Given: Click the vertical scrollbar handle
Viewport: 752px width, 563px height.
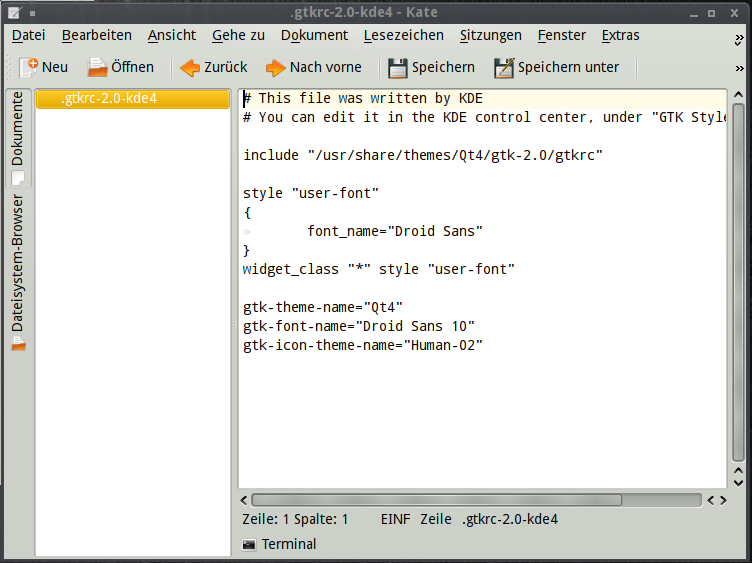Looking at the screenshot, I should click(739, 282).
